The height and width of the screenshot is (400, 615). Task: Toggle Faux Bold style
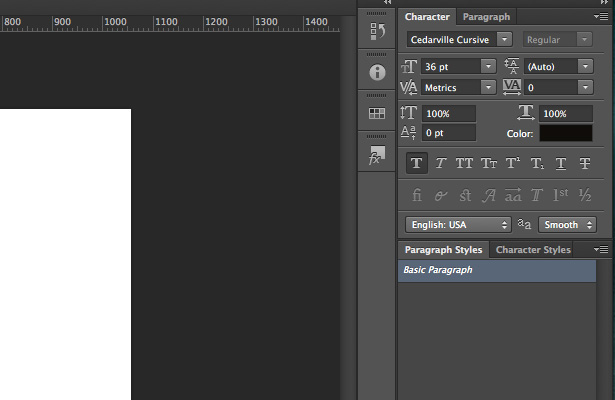(x=416, y=163)
